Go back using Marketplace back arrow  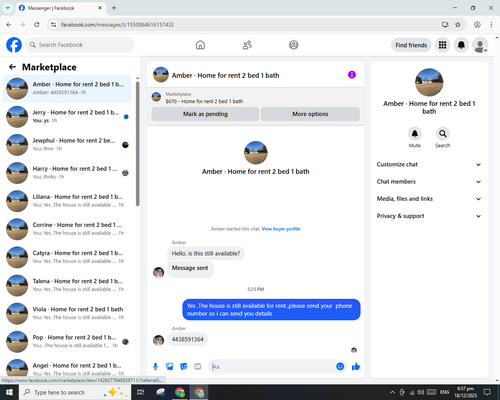(x=12, y=67)
